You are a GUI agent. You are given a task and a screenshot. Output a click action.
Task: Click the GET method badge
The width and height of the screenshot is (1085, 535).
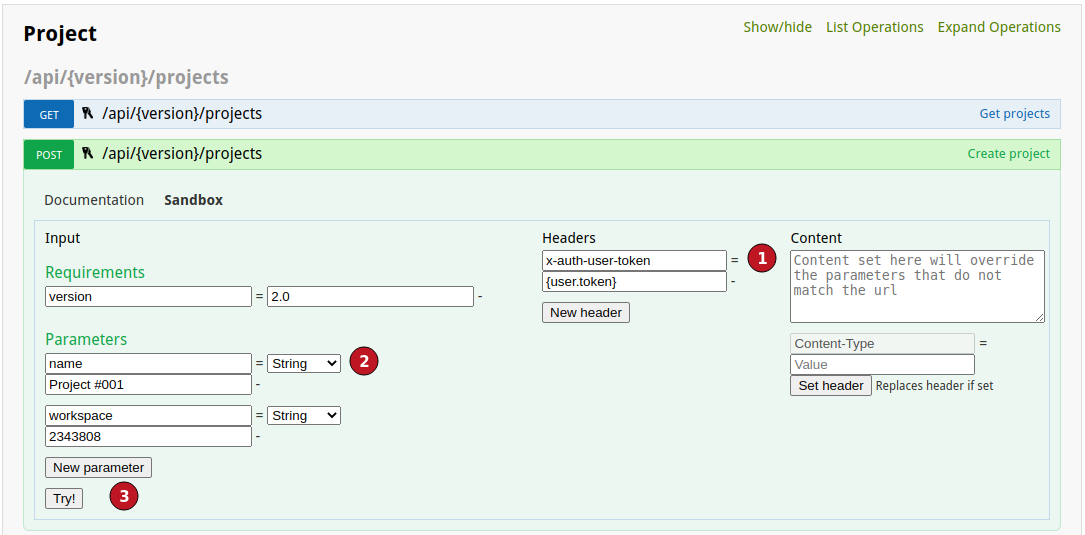click(x=48, y=114)
